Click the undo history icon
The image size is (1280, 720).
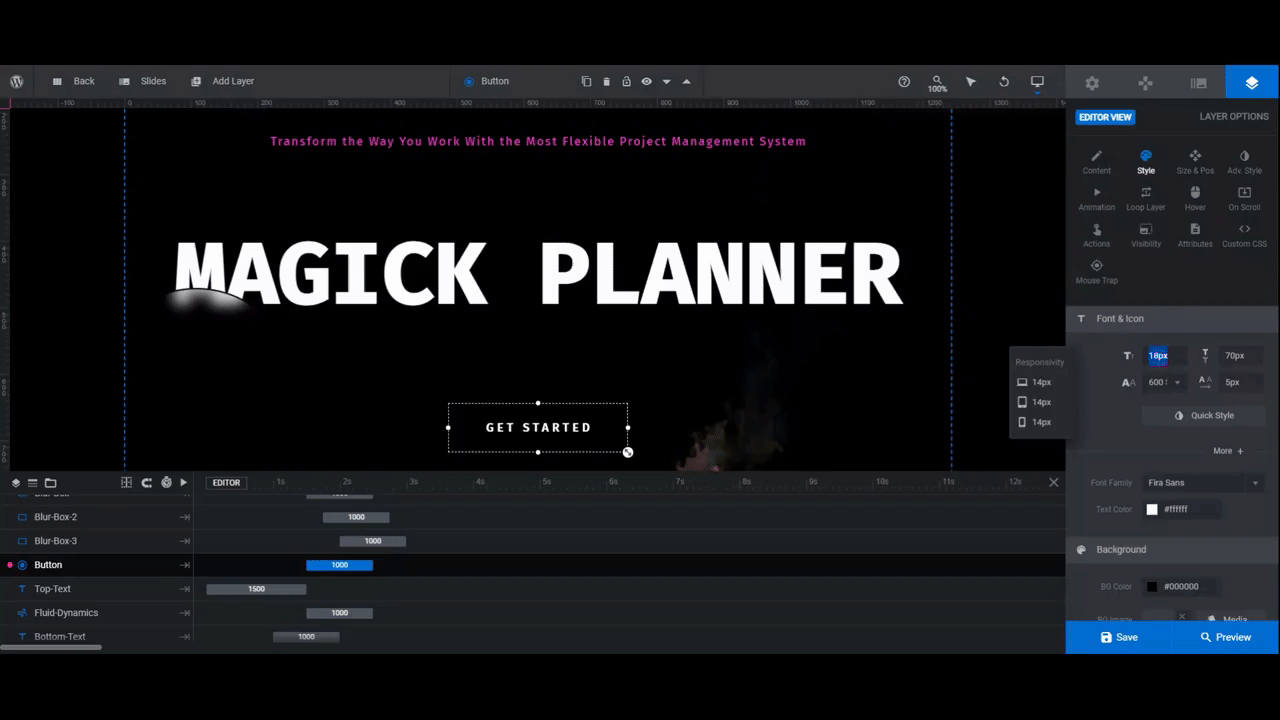1004,82
